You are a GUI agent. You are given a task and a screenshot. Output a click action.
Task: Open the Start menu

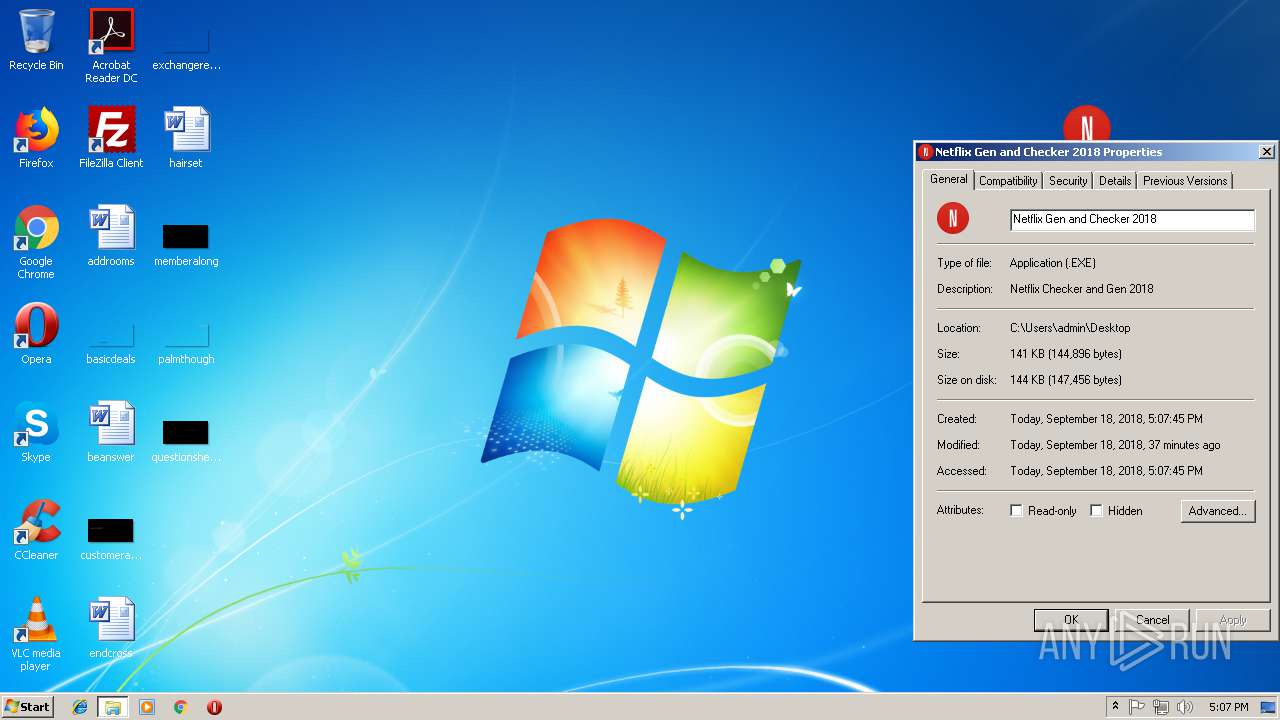point(28,707)
